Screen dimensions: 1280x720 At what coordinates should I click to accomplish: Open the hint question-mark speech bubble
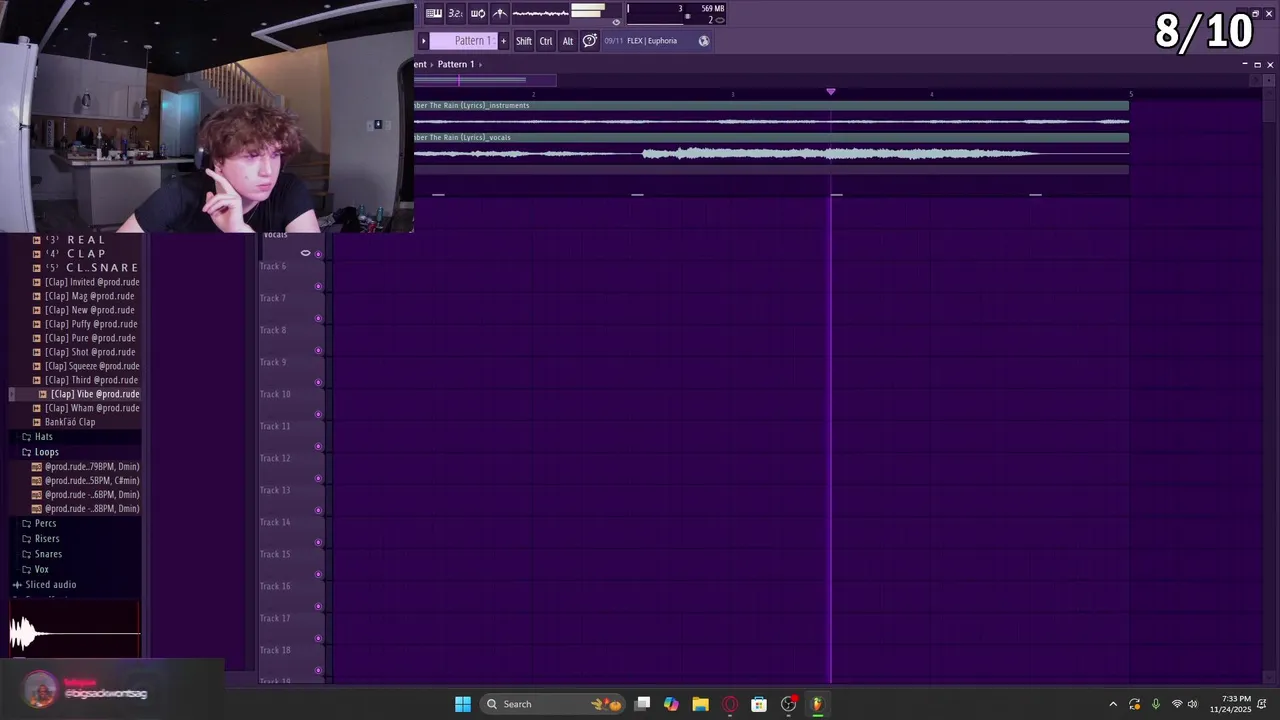(x=590, y=41)
